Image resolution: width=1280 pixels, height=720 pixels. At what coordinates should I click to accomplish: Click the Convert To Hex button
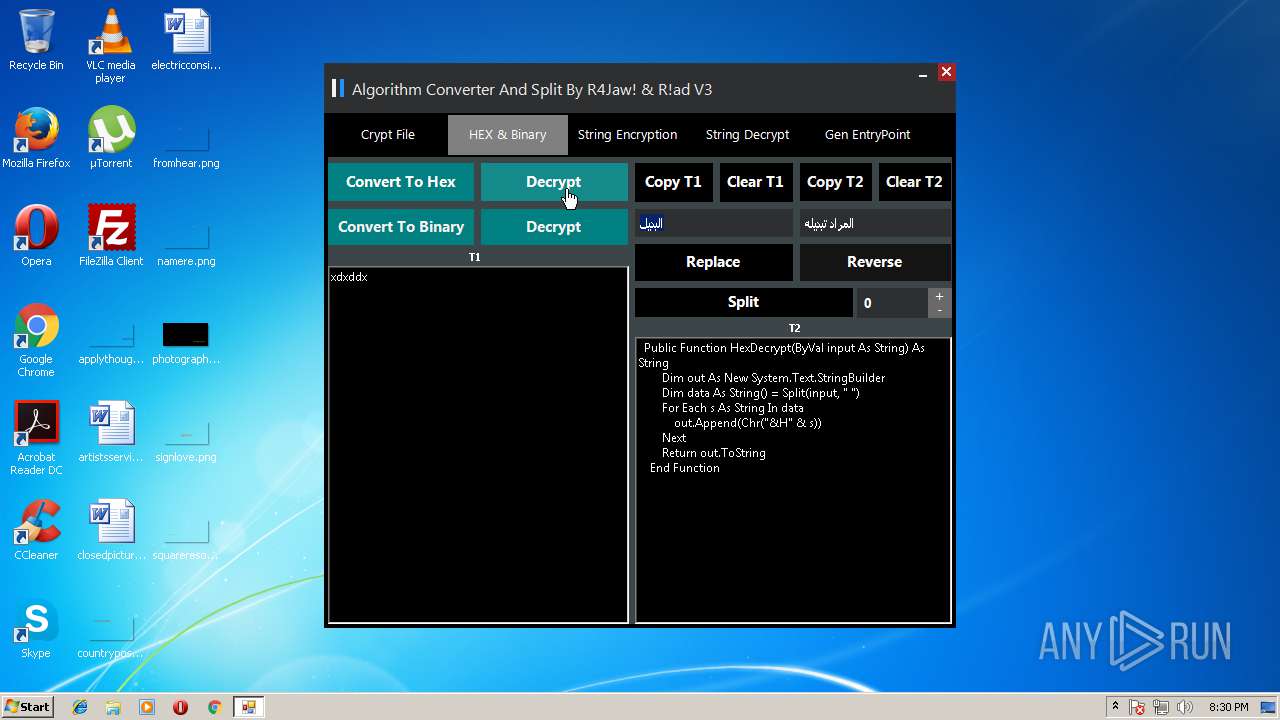pyautogui.click(x=401, y=182)
